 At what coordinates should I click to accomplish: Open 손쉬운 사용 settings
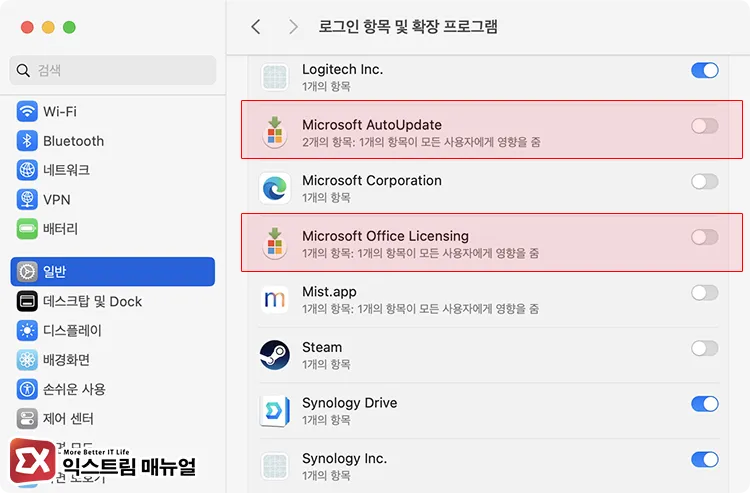pyautogui.click(x=113, y=389)
